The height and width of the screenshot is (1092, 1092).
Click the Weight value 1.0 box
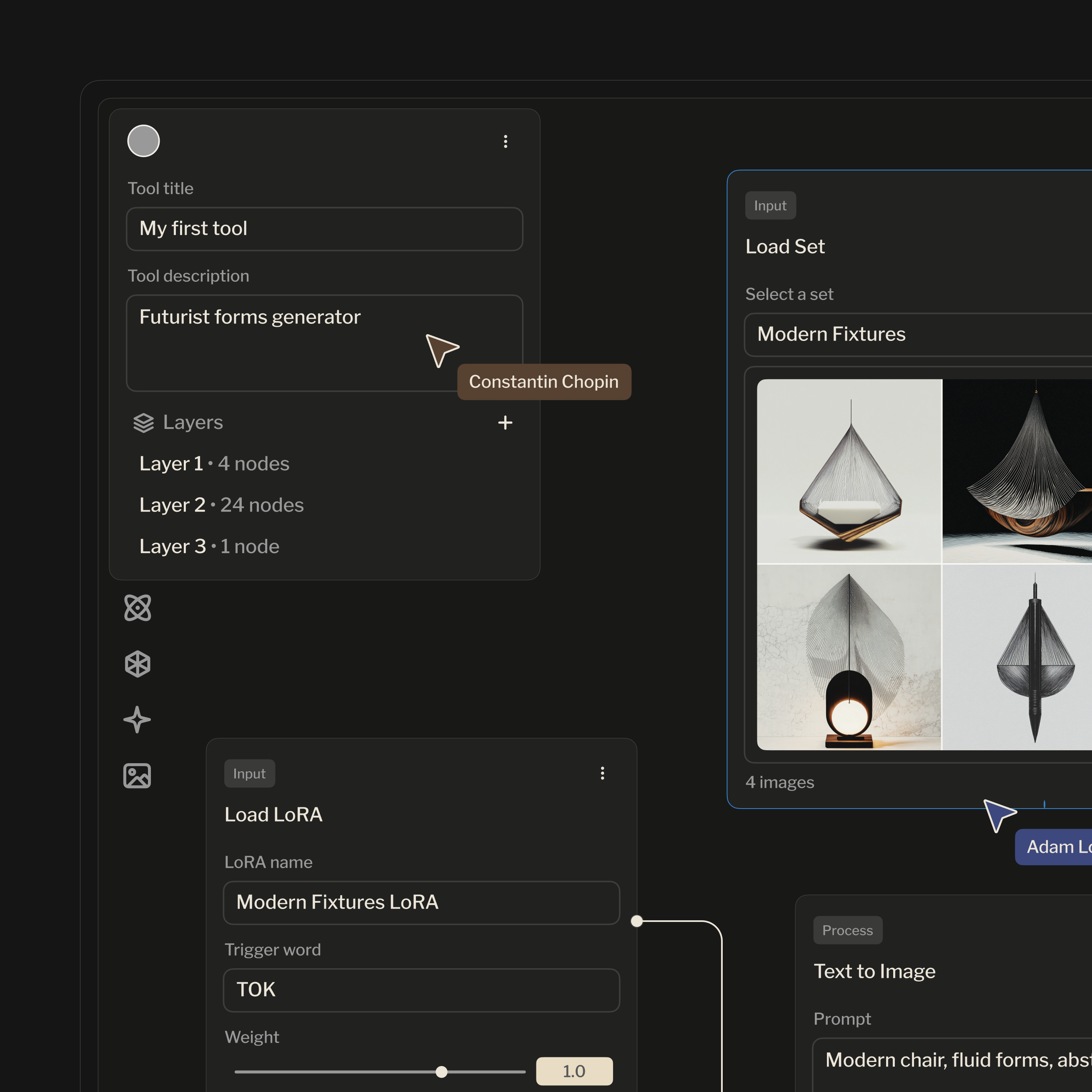click(574, 1071)
